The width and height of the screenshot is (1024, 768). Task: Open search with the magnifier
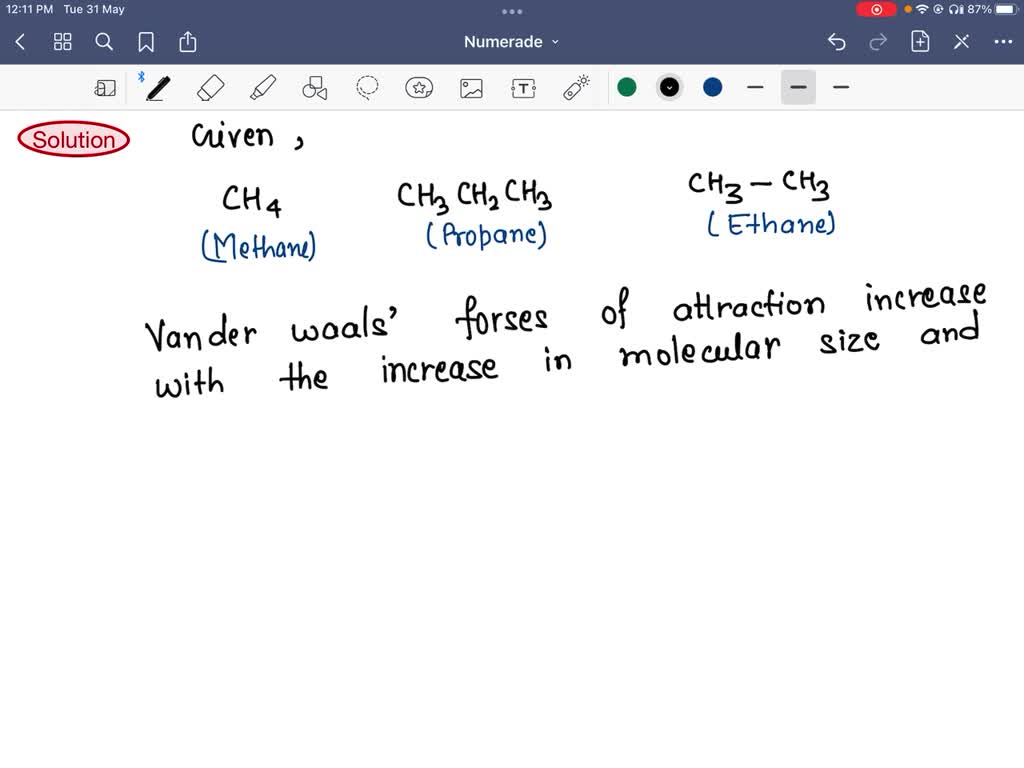tap(104, 41)
